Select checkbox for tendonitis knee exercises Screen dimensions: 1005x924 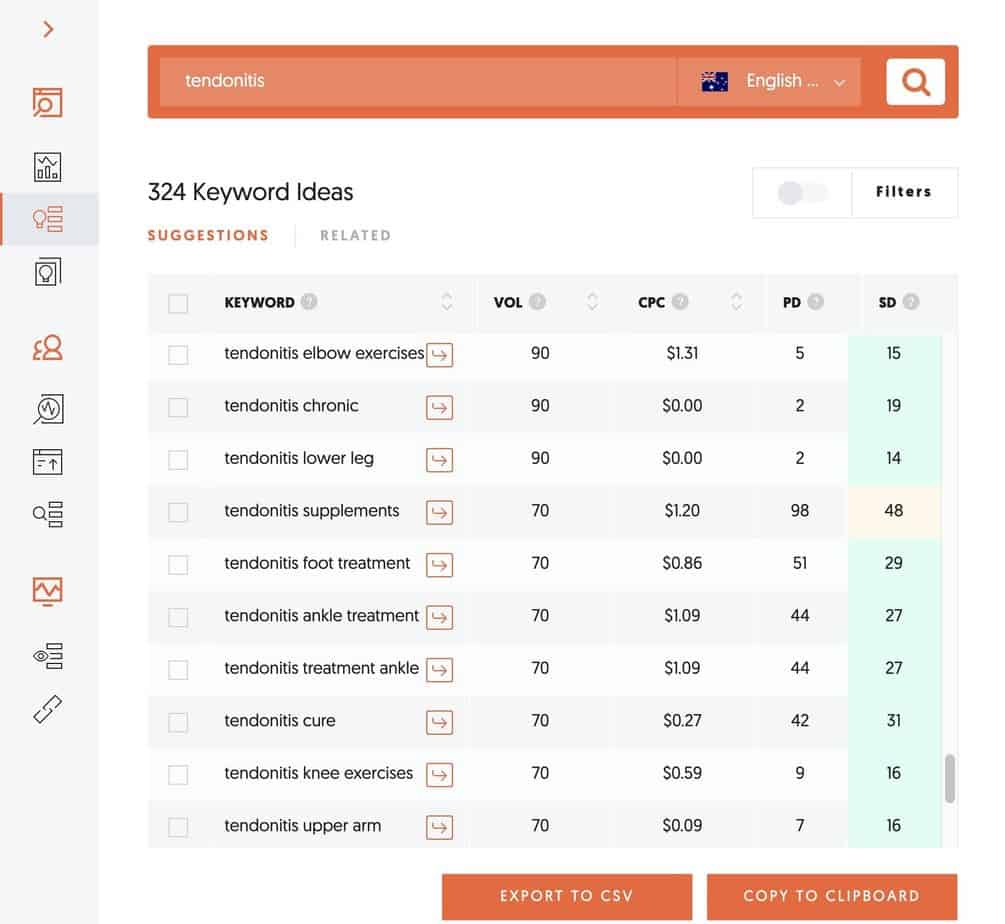[178, 774]
